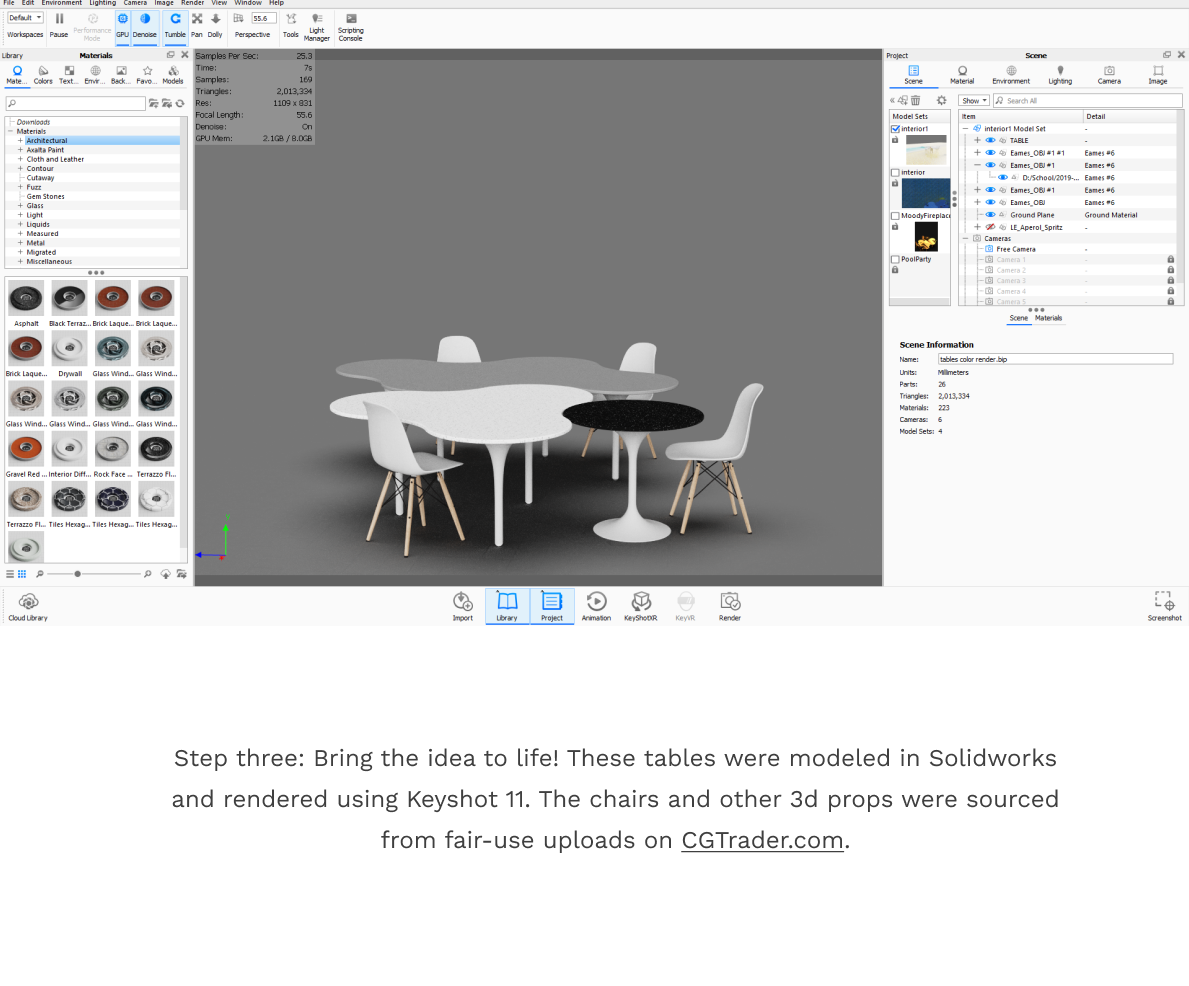
Task: Switch library to grid view
Action: (22, 574)
